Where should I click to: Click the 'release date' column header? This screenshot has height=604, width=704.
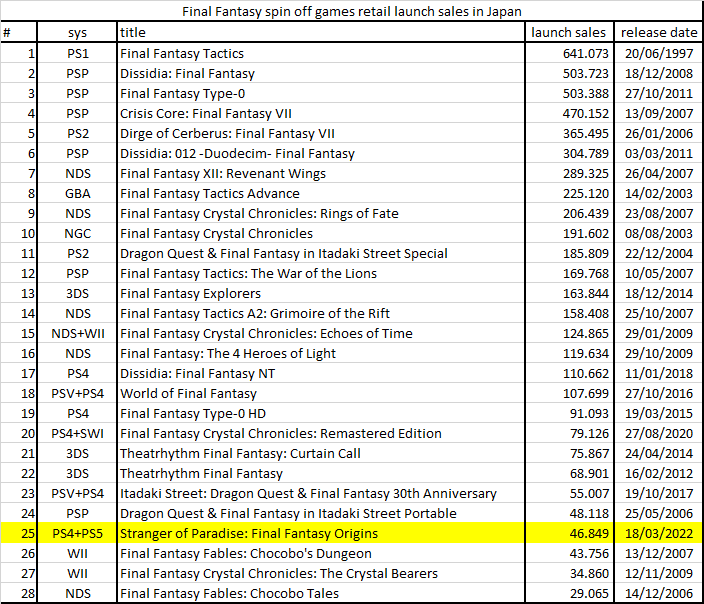point(657,33)
